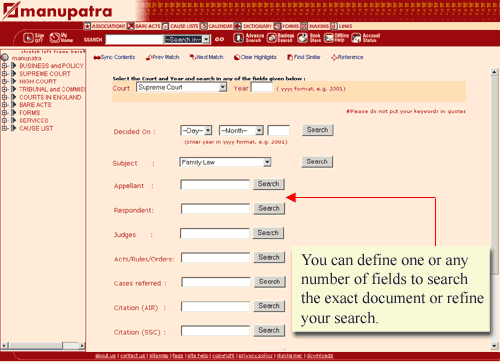The width and height of the screenshot is (500, 362).
Task: Open the Subject dropdown
Action: pyautogui.click(x=225, y=162)
